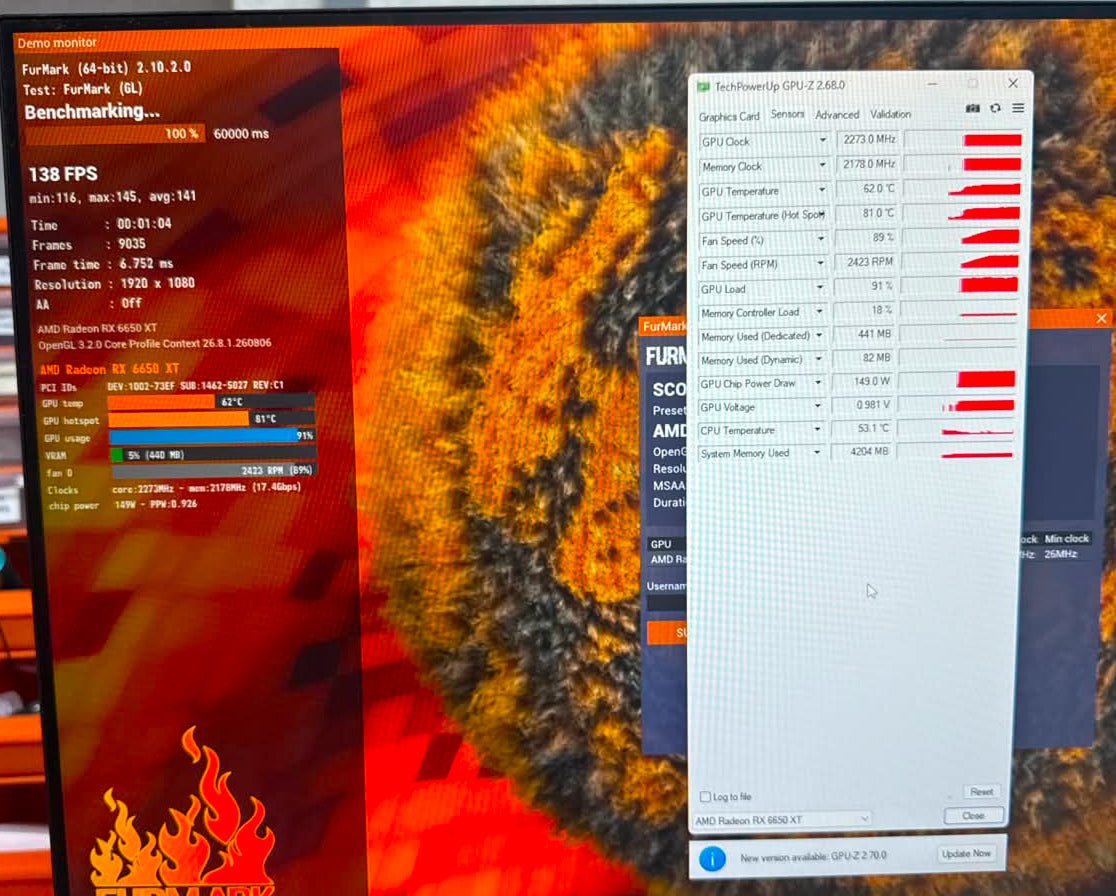Expand the Memory Clock sensor dropdown
This screenshot has width=1116, height=896.
tap(823, 165)
